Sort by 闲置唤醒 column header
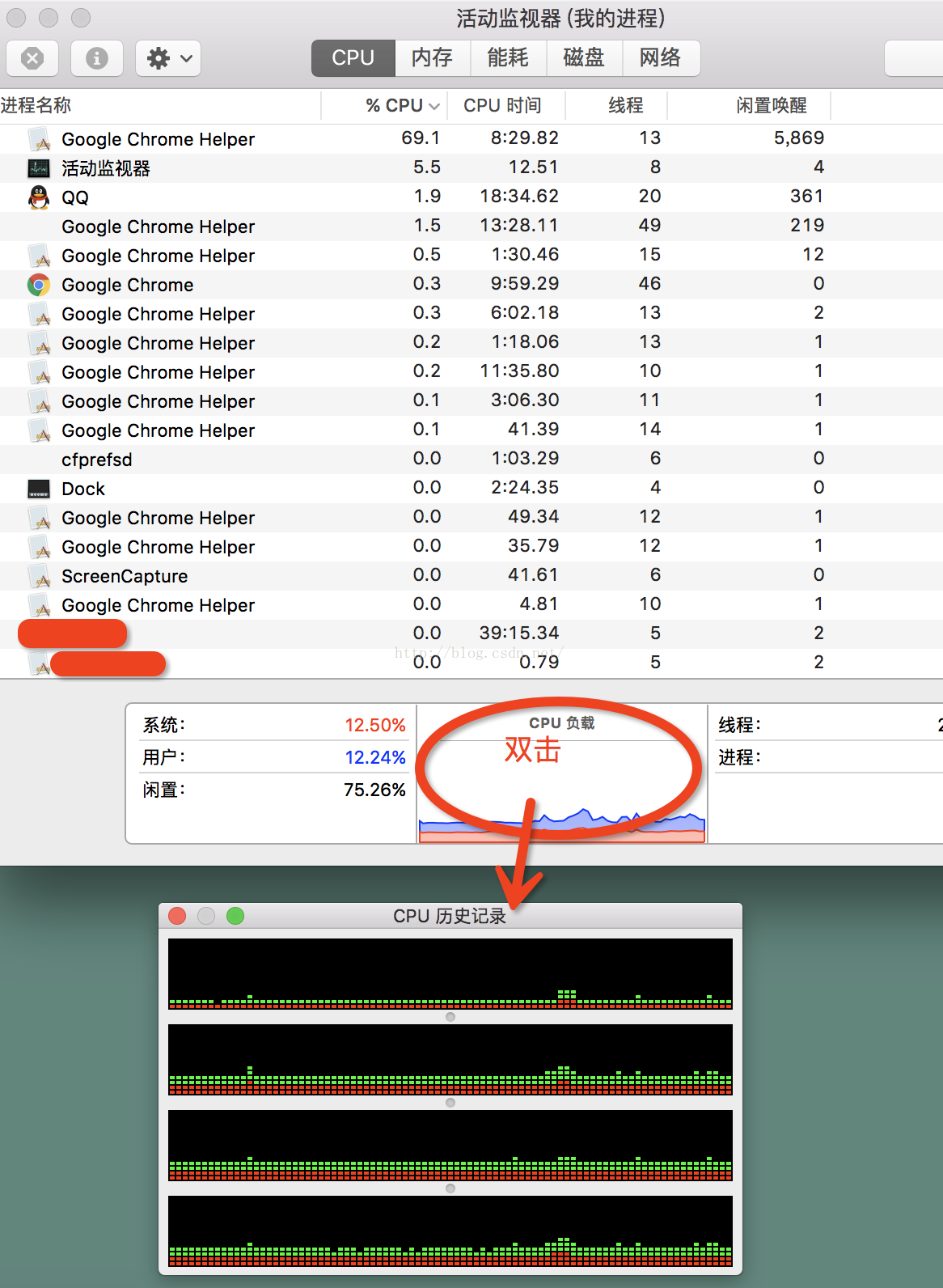This screenshot has height=1288, width=943. pyautogui.click(x=749, y=106)
